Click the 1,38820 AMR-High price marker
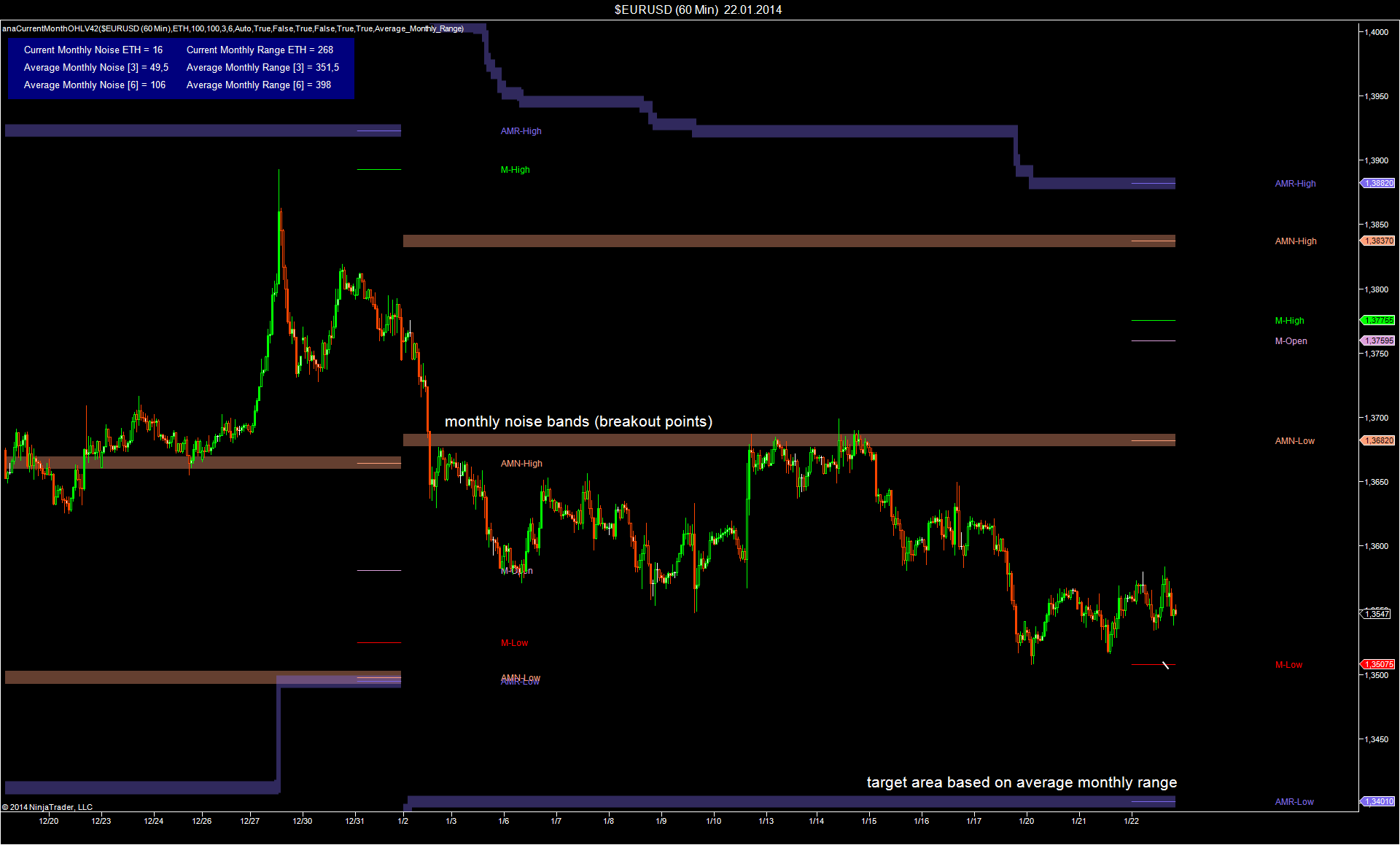This screenshot has height=845, width=1400. (x=1378, y=184)
